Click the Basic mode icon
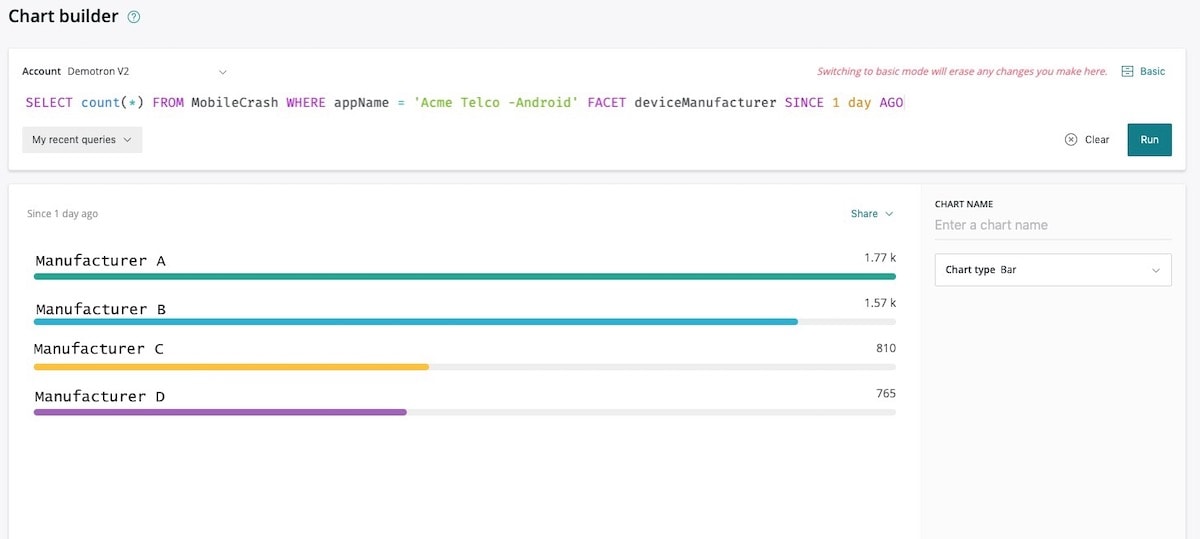Viewport: 1200px width, 539px height. pyautogui.click(x=1127, y=72)
